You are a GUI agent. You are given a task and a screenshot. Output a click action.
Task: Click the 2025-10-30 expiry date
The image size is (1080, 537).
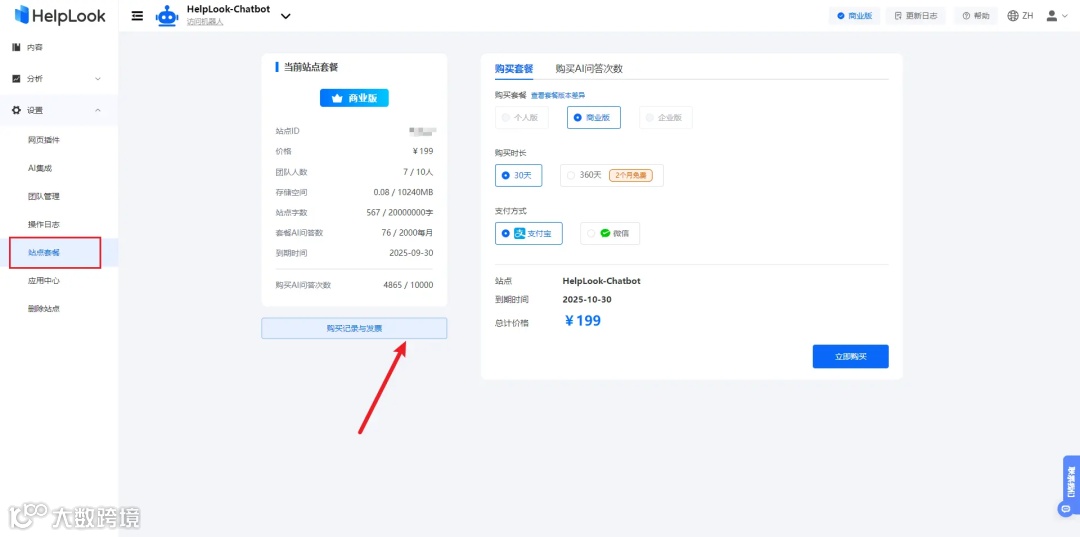point(587,299)
